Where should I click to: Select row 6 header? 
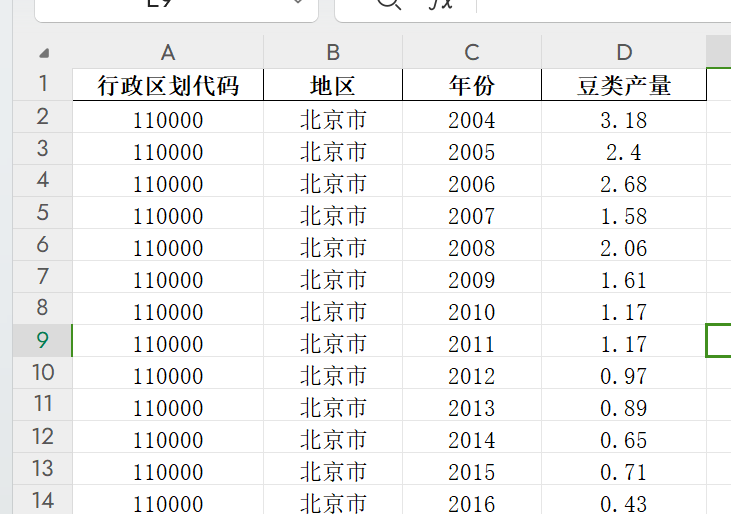[42, 245]
